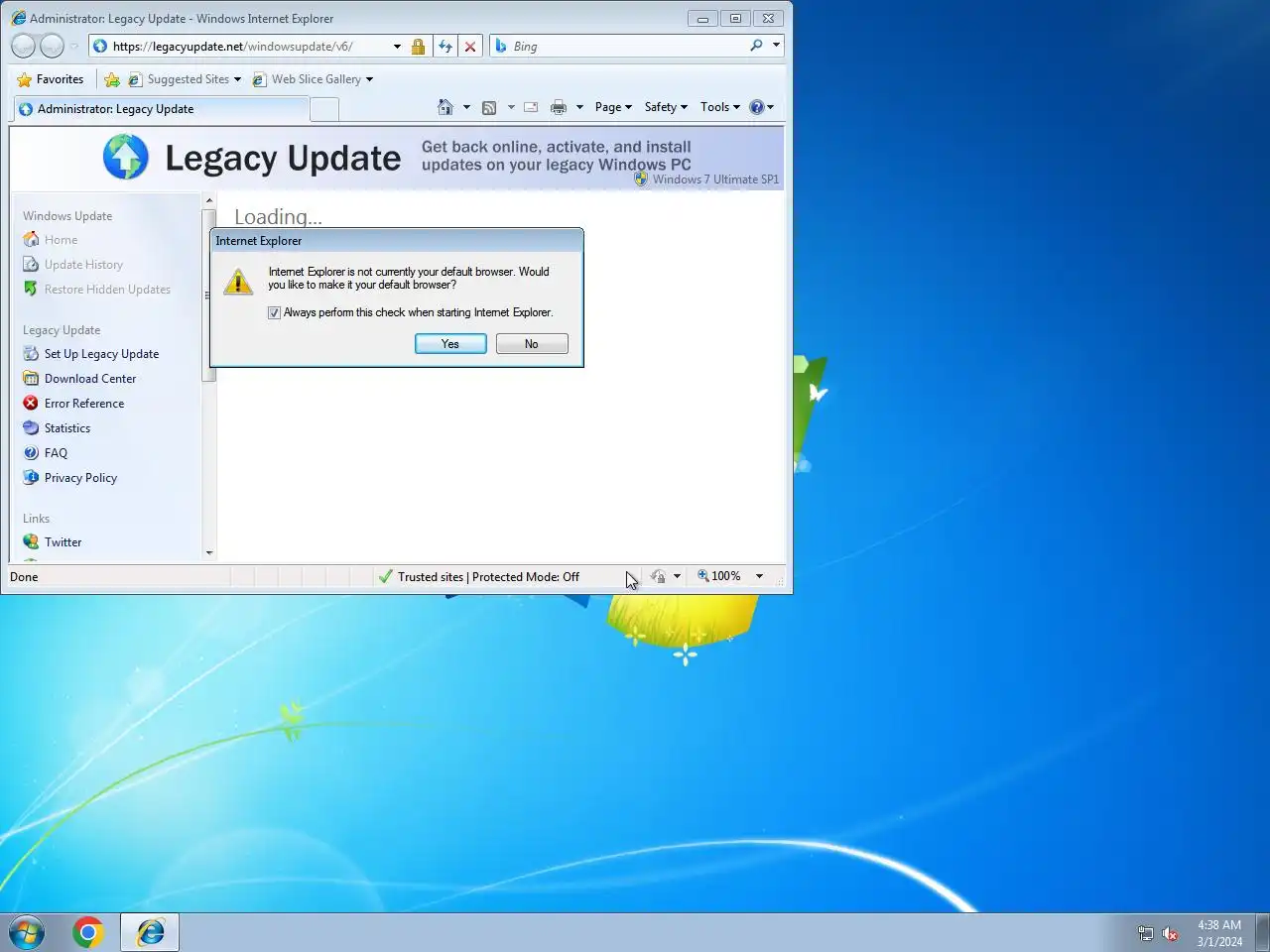The image size is (1270, 952).
Task: Open Set Up Legacy Update link
Action: (101, 354)
